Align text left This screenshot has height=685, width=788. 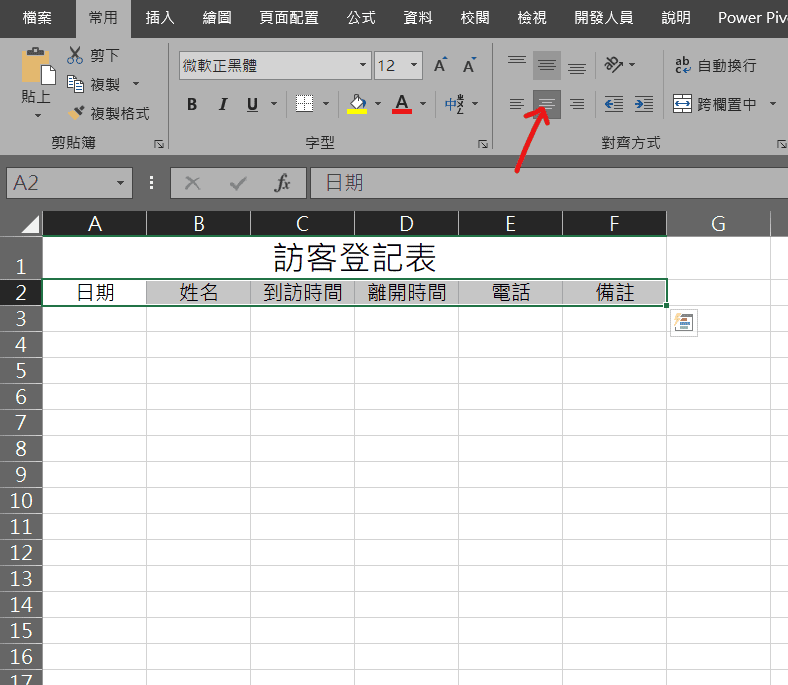point(517,105)
